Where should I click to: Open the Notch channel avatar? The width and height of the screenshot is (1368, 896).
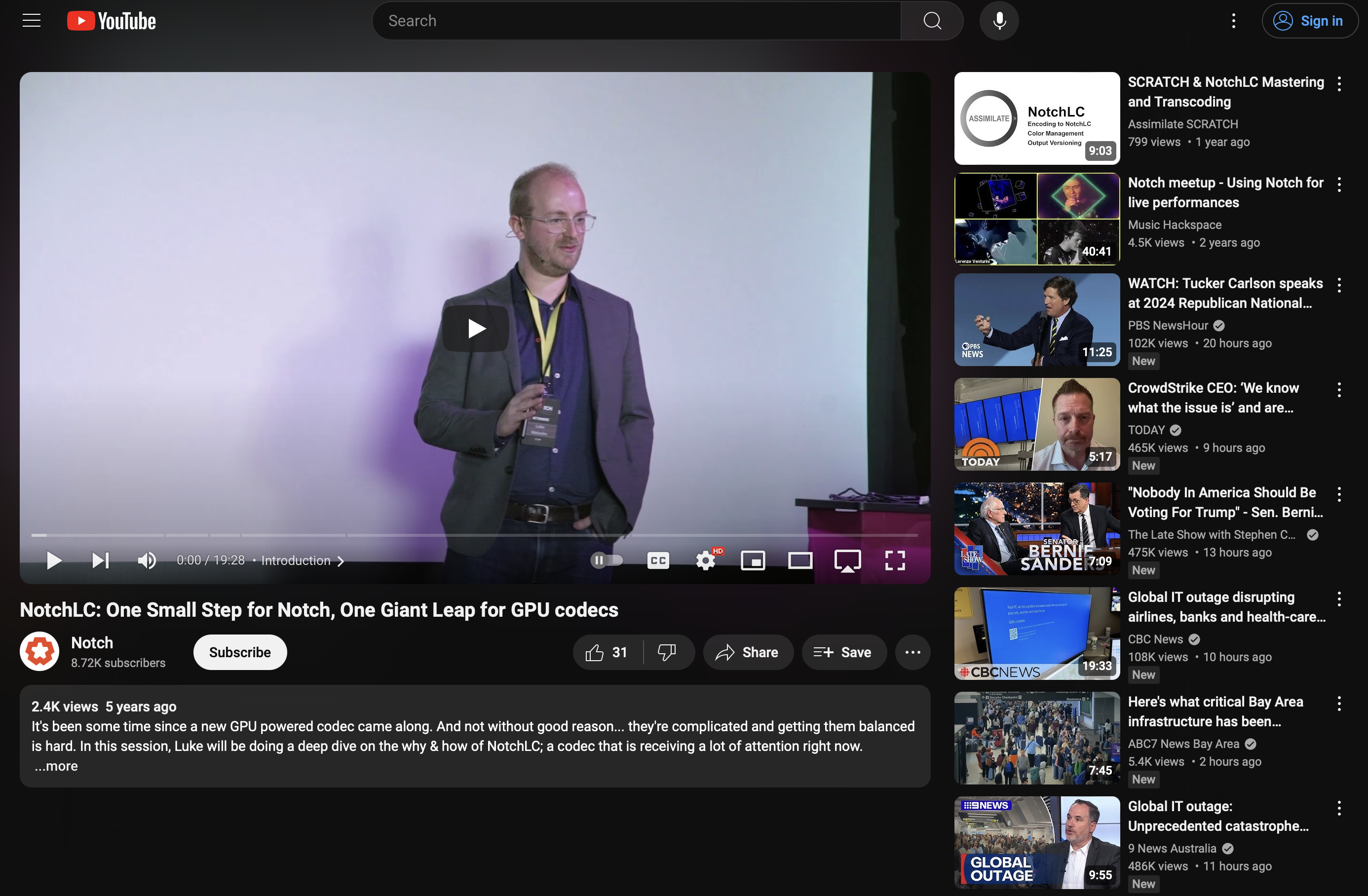coord(39,651)
